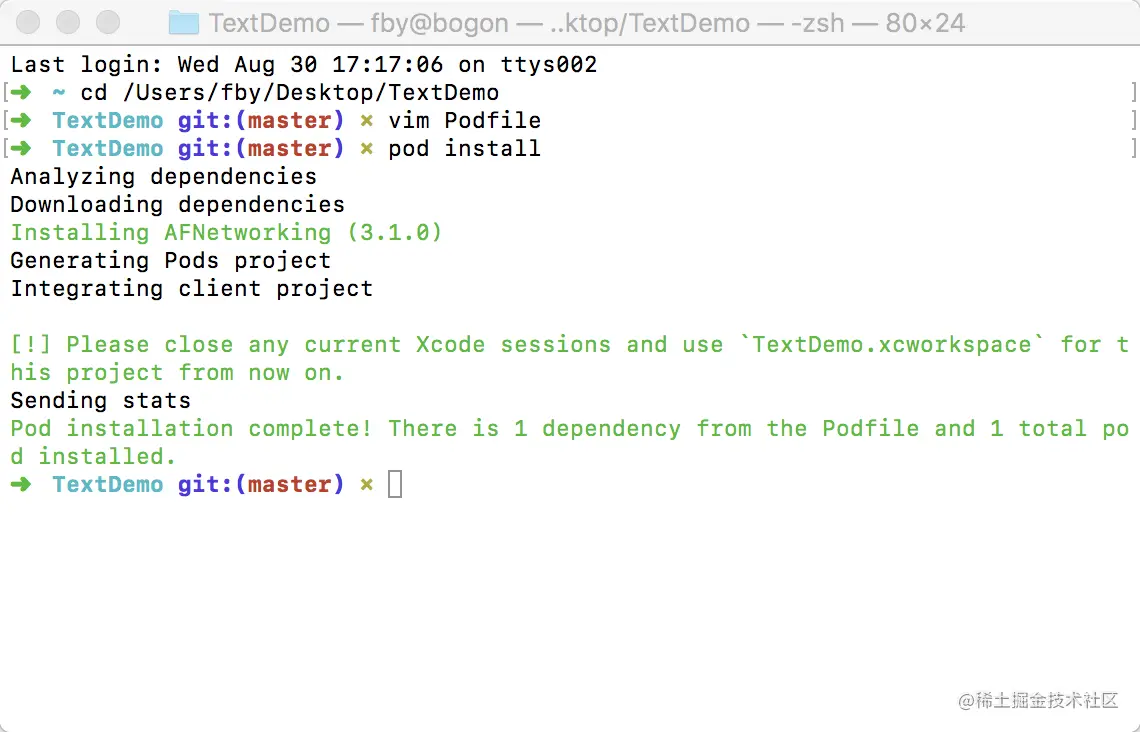This screenshot has width=1140, height=732.
Task: Click the 'Pod installation complete!' message
Action: click(x=191, y=429)
